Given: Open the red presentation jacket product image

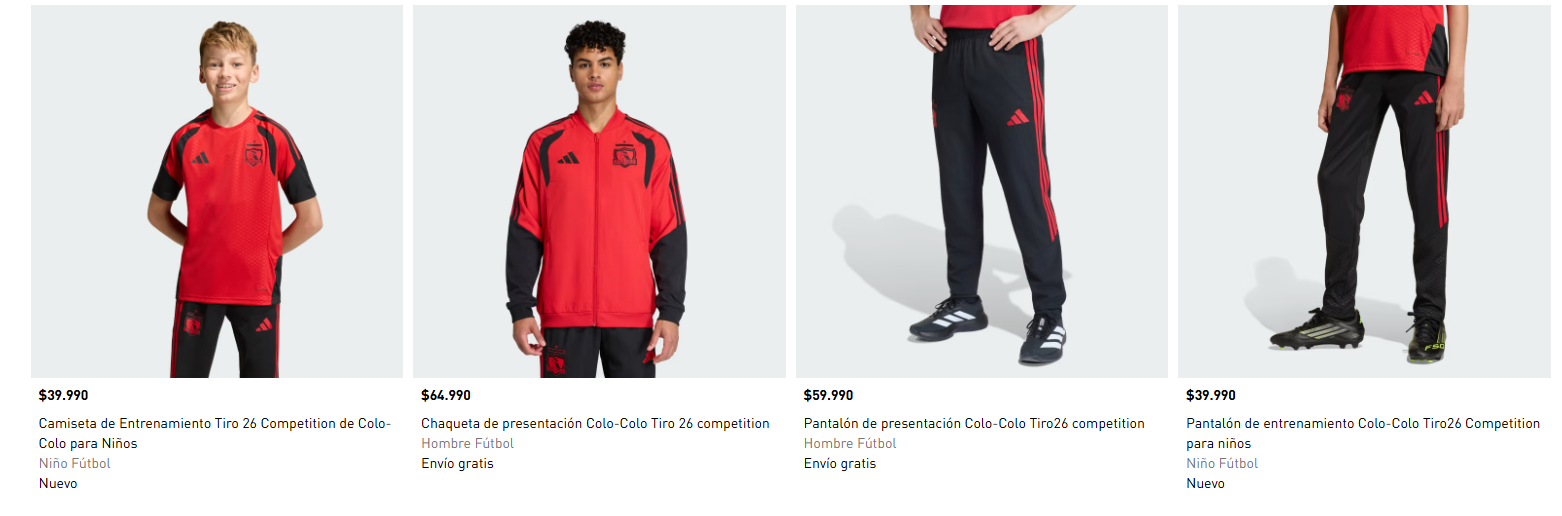Looking at the screenshot, I should coord(599,191).
